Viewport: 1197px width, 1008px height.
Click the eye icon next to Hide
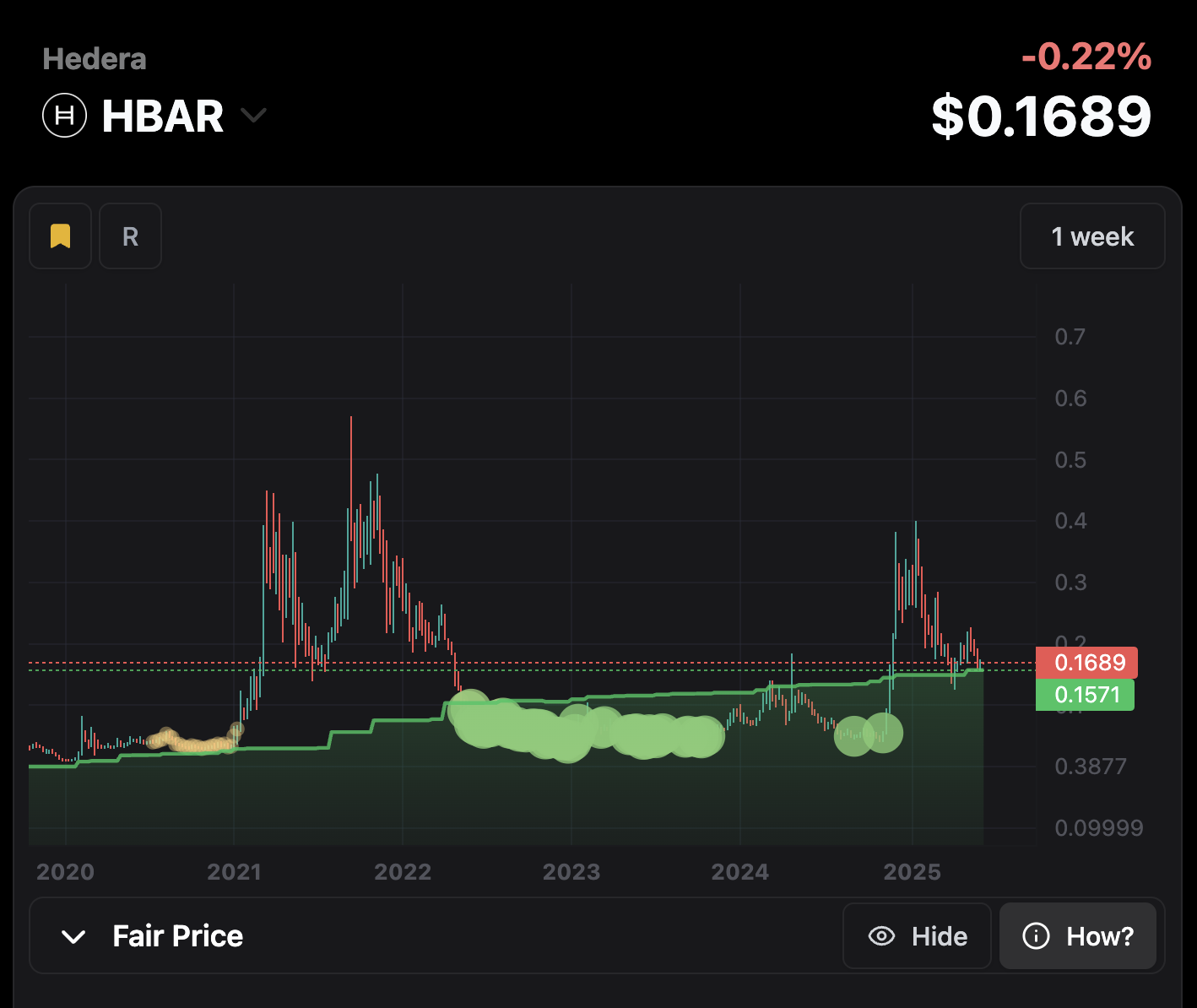pyautogui.click(x=881, y=936)
